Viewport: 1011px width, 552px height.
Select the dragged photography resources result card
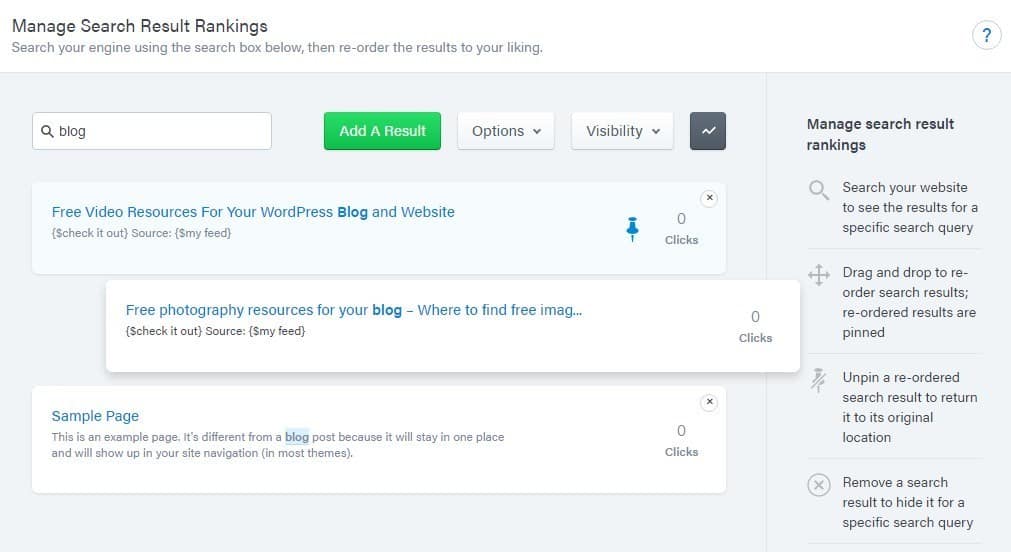[x=453, y=326]
